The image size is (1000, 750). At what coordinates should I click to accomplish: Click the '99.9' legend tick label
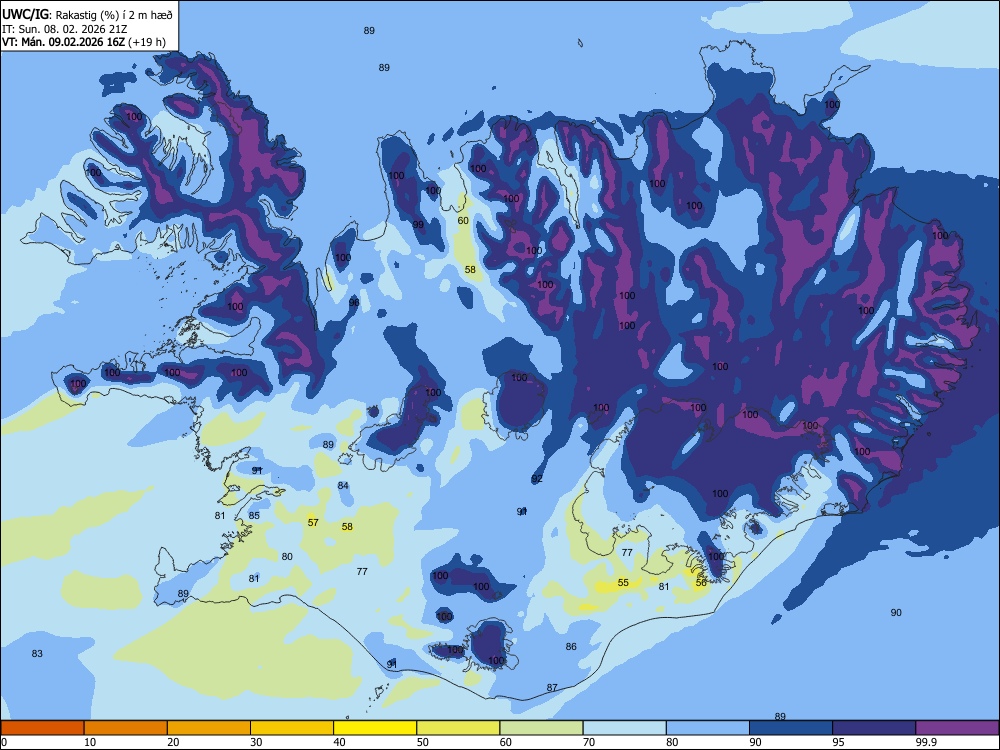coord(926,742)
